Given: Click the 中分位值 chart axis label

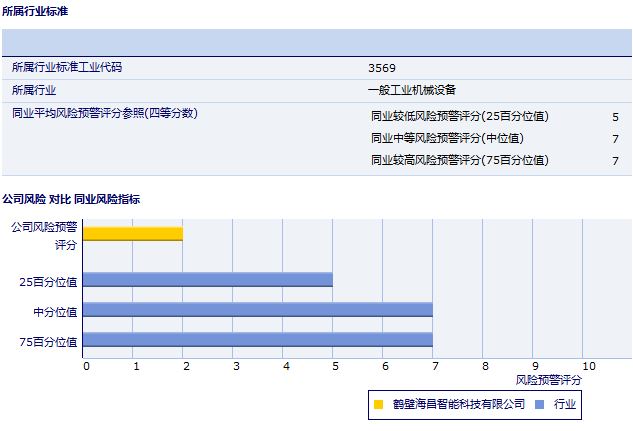Looking at the screenshot, I should coord(55,312).
